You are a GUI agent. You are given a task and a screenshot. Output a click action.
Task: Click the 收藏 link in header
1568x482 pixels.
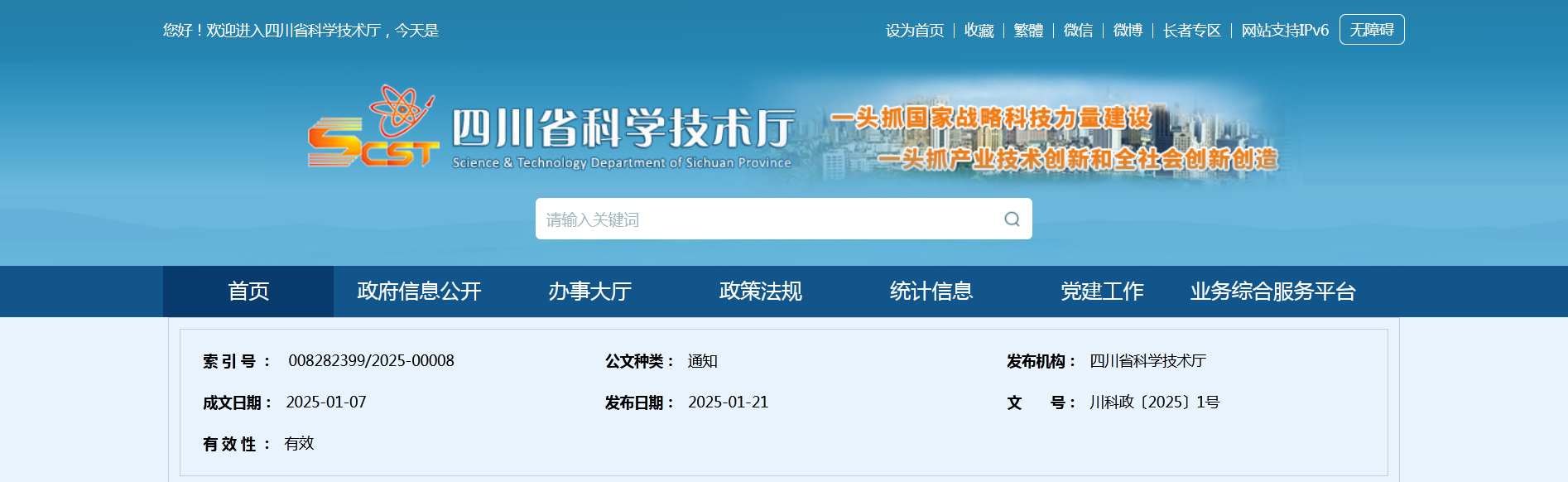[979, 31]
